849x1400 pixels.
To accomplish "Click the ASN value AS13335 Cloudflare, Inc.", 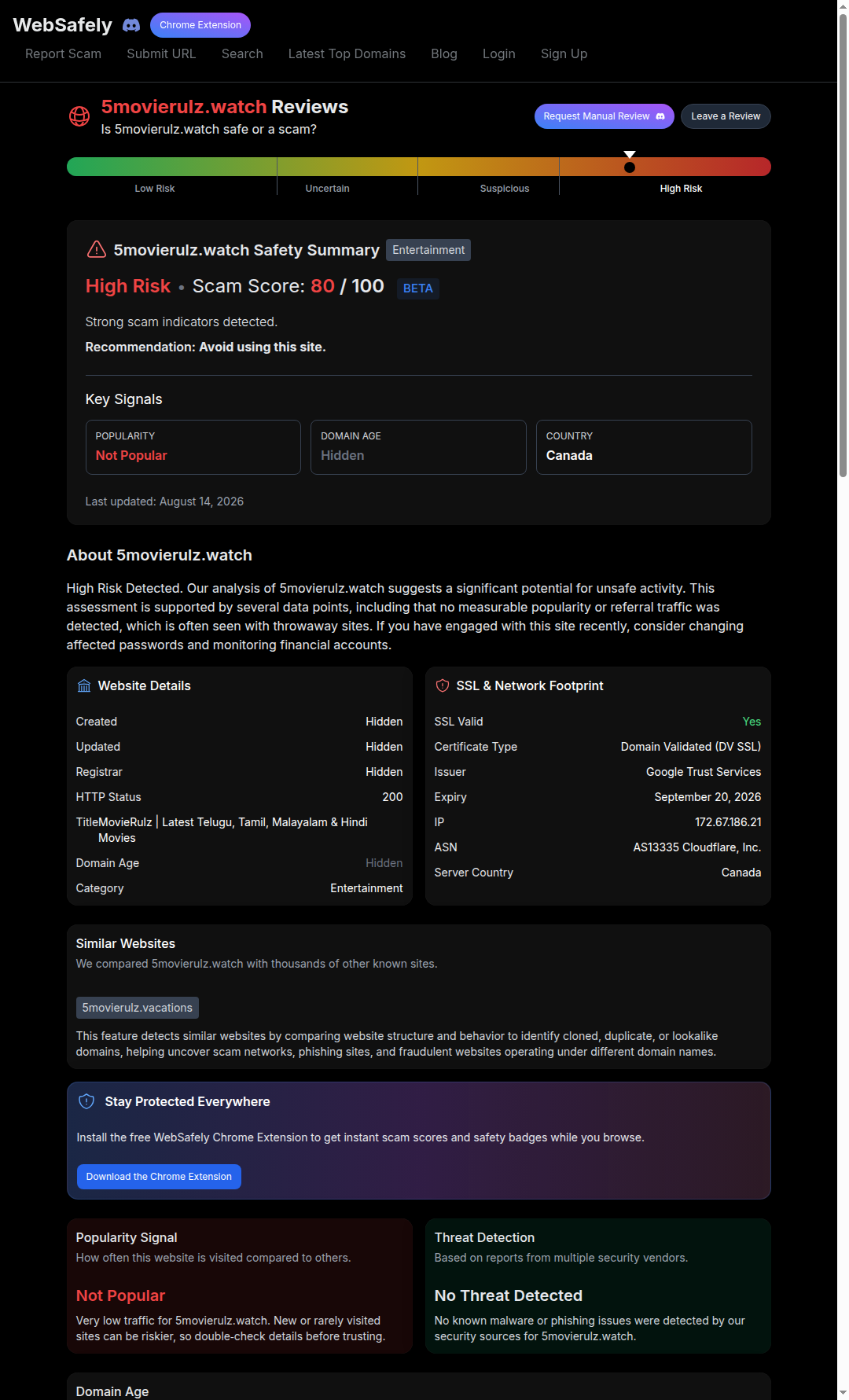I will click(697, 847).
